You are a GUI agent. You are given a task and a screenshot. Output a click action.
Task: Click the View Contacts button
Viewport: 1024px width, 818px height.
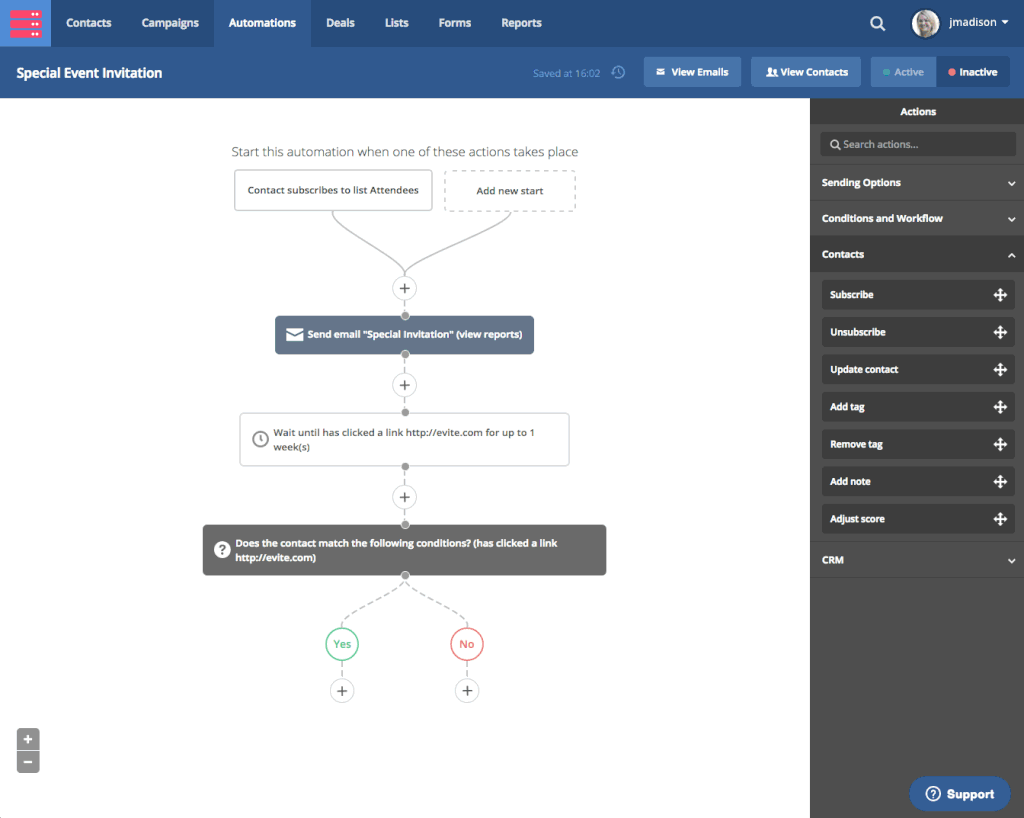[x=806, y=72]
